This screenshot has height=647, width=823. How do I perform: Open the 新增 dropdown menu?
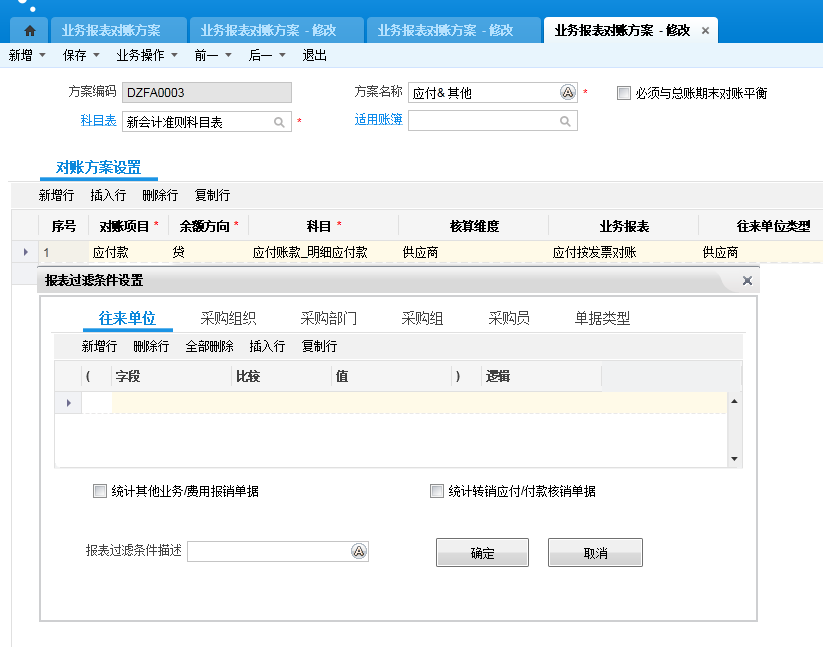pyautogui.click(x=27, y=56)
